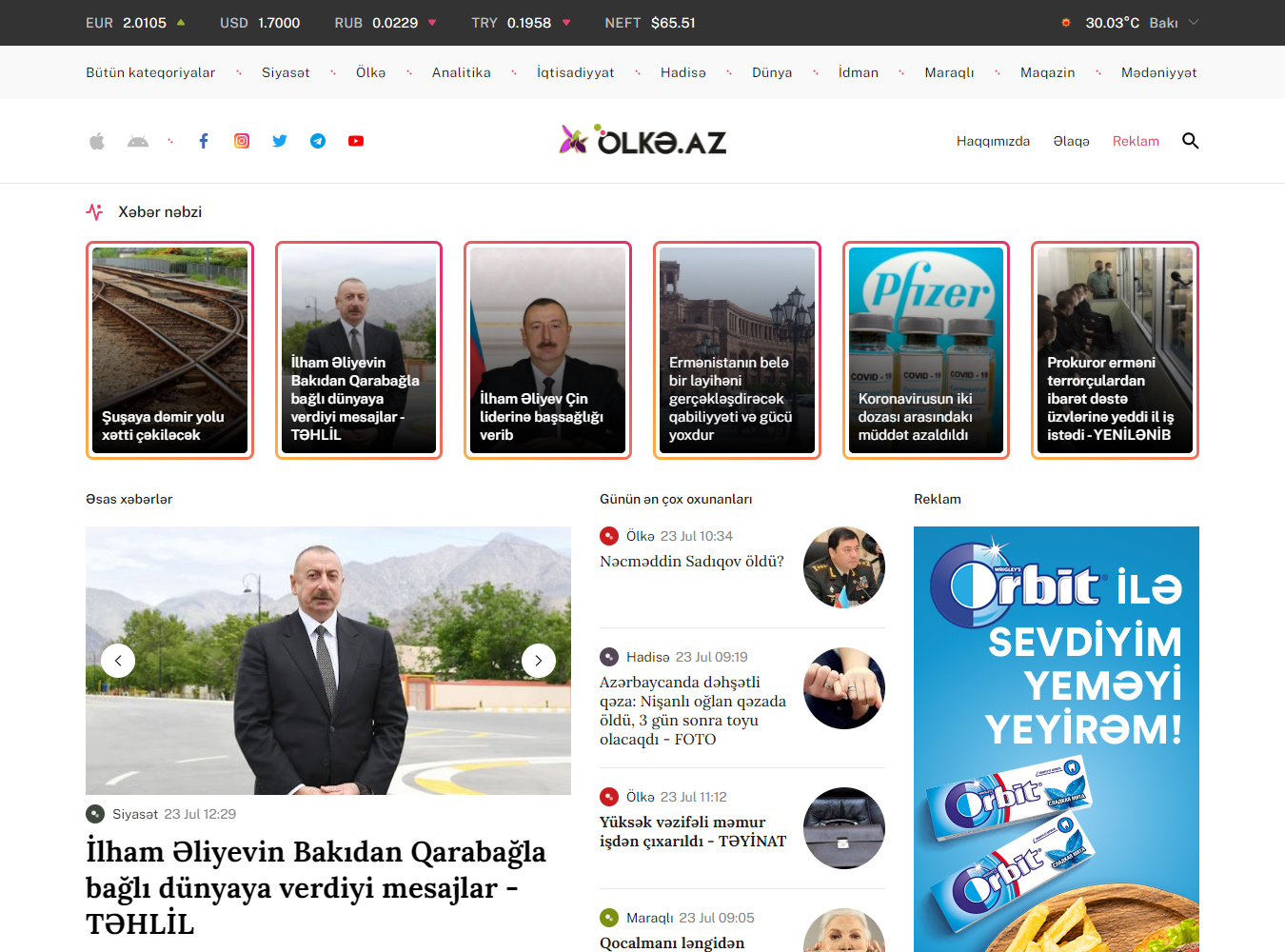Read article 'Nəcməddin Sadıqov öldü?'
This screenshot has height=952, width=1285.
point(692,562)
